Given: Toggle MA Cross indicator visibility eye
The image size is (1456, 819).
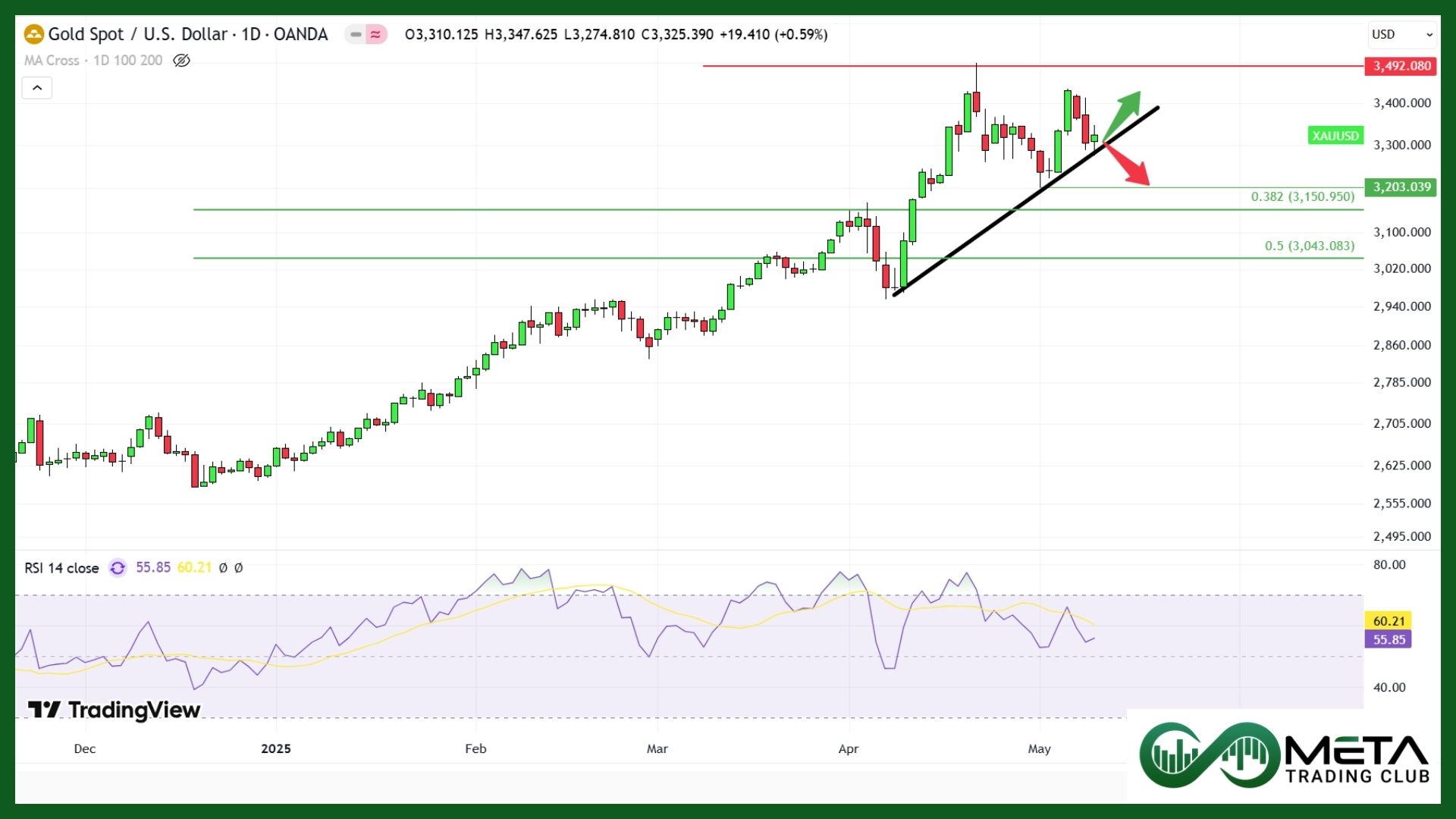Looking at the screenshot, I should point(181,61).
